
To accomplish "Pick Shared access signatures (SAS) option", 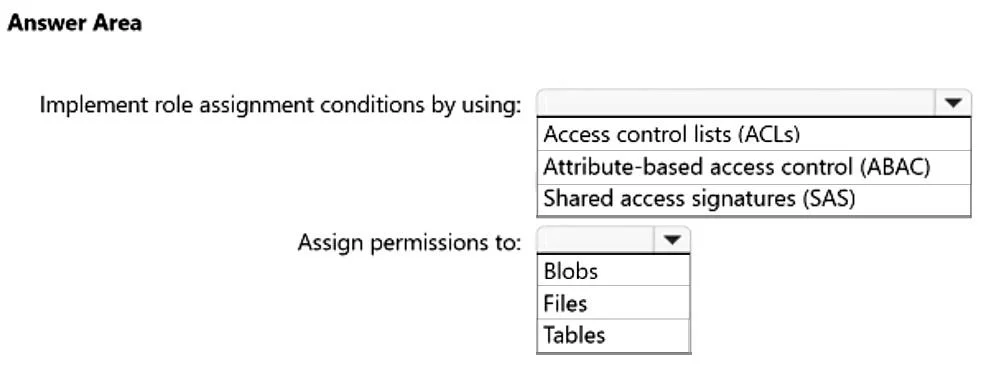I will [x=753, y=199].
